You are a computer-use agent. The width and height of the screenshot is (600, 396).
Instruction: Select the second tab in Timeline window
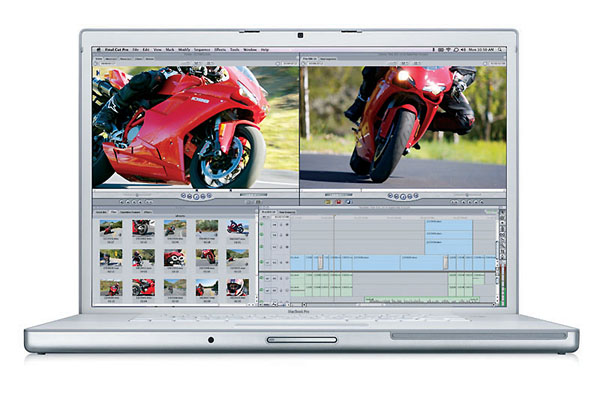286,212
